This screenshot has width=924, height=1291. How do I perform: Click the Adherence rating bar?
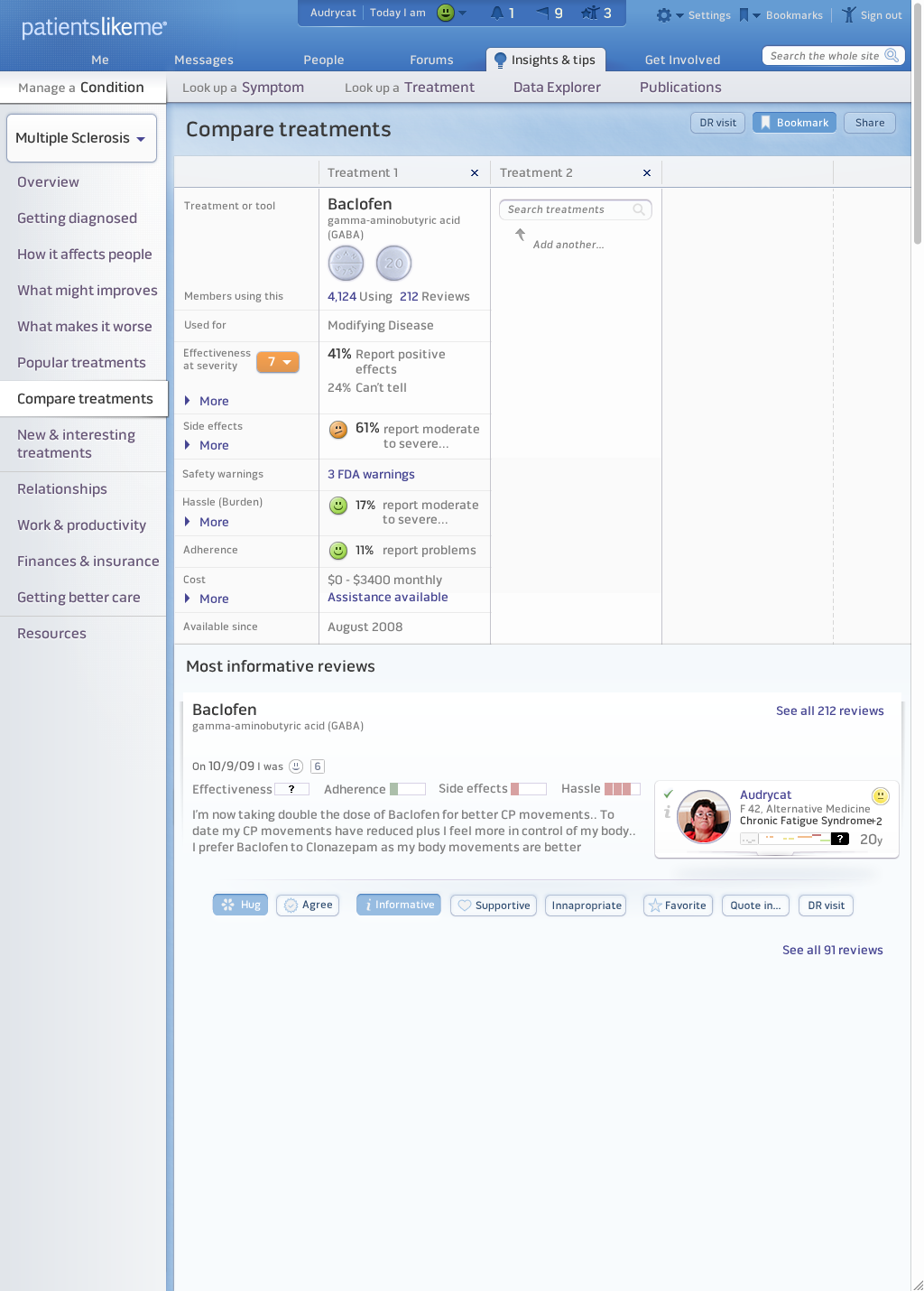(408, 789)
